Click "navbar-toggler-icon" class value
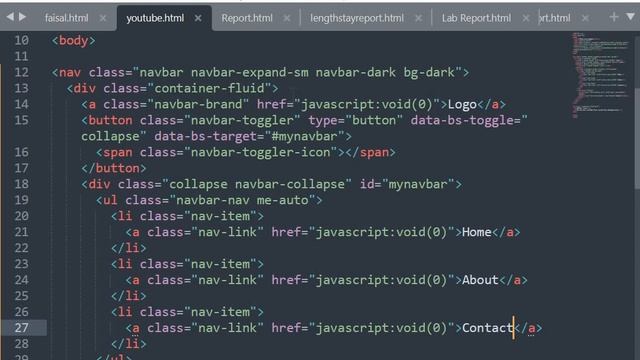This screenshot has width=640, height=360. (x=261, y=152)
